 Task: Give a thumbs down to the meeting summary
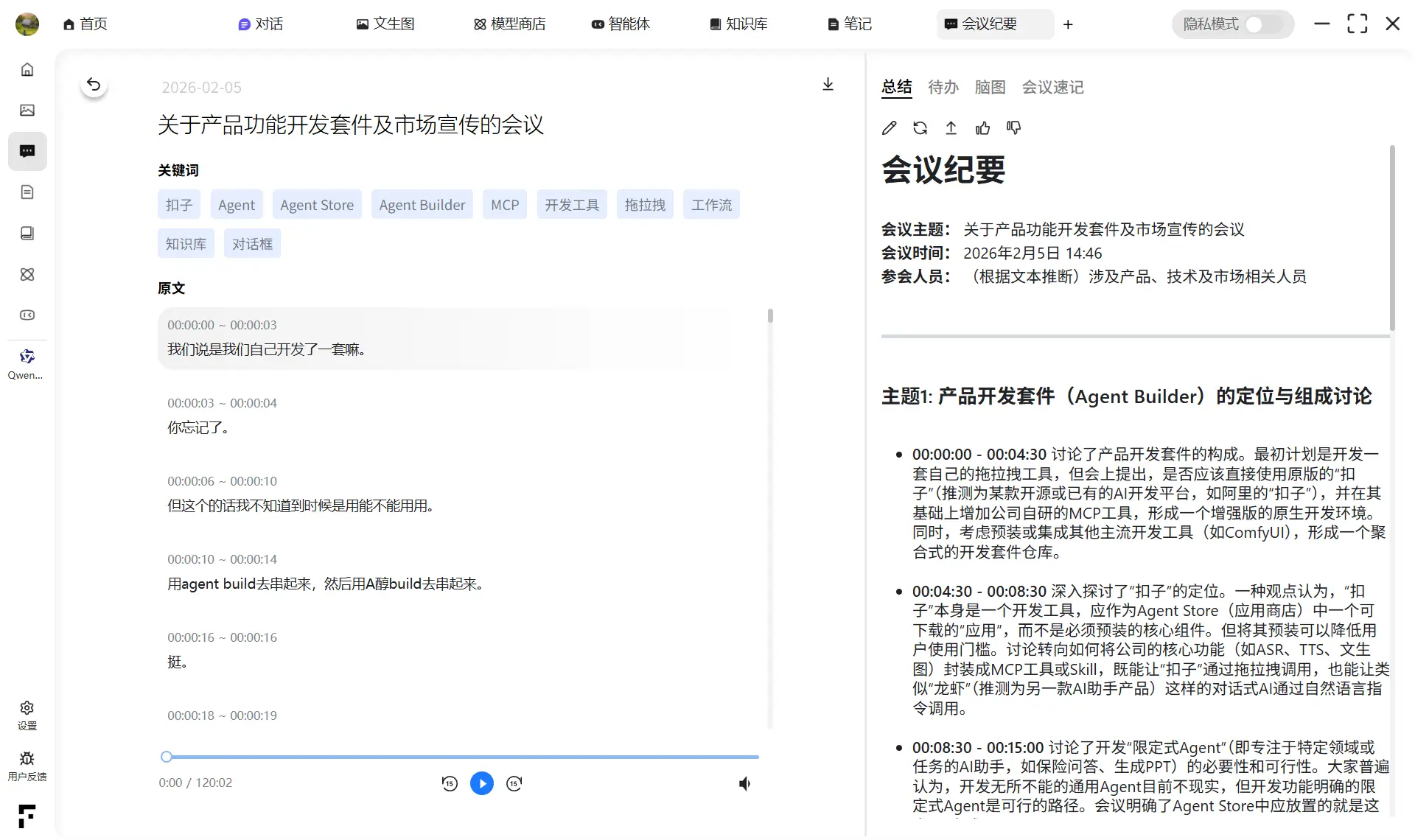[x=1013, y=127]
